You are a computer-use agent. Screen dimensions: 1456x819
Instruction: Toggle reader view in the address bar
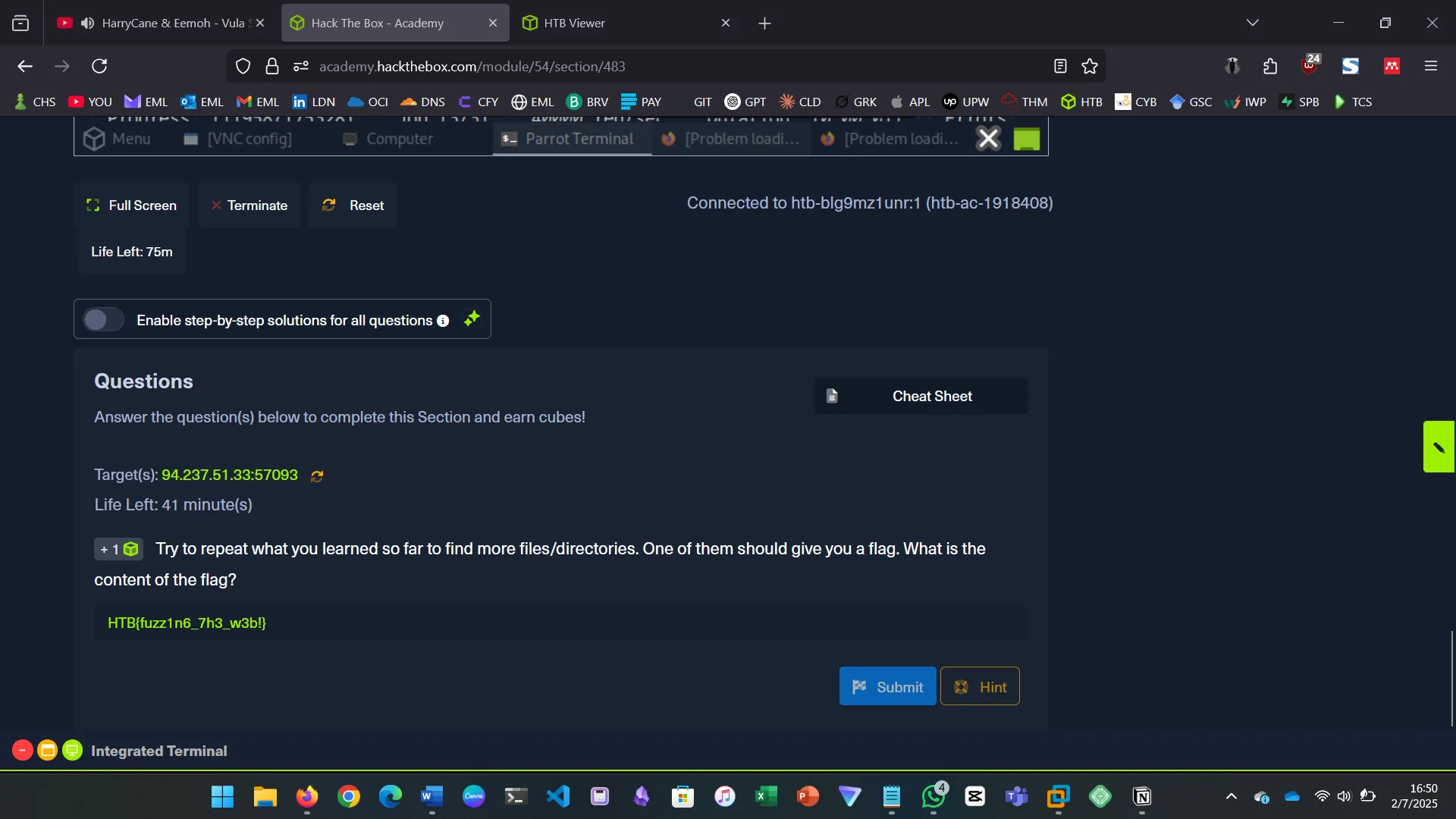pos(1059,66)
